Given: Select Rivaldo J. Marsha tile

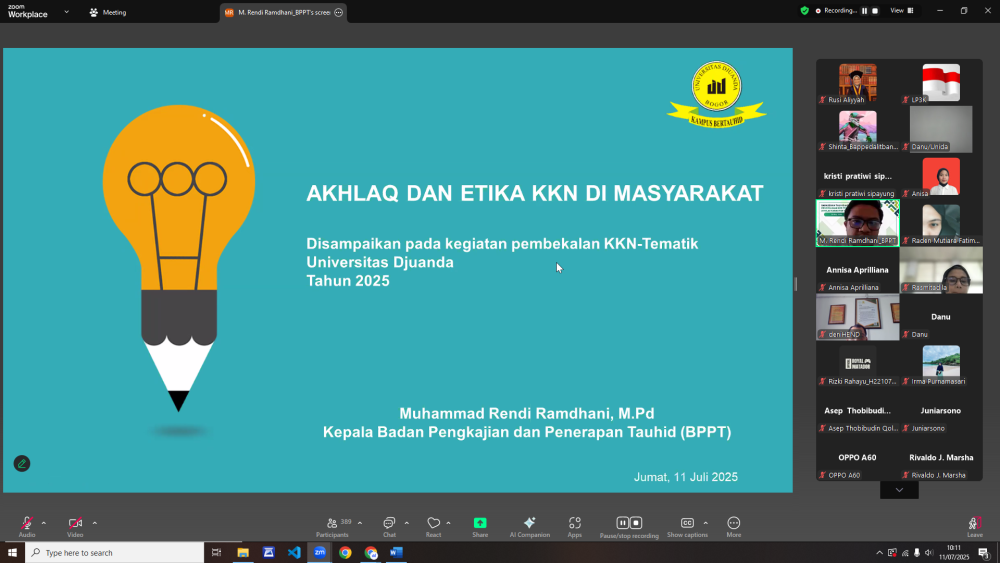Looking at the screenshot, I should coord(941,458).
